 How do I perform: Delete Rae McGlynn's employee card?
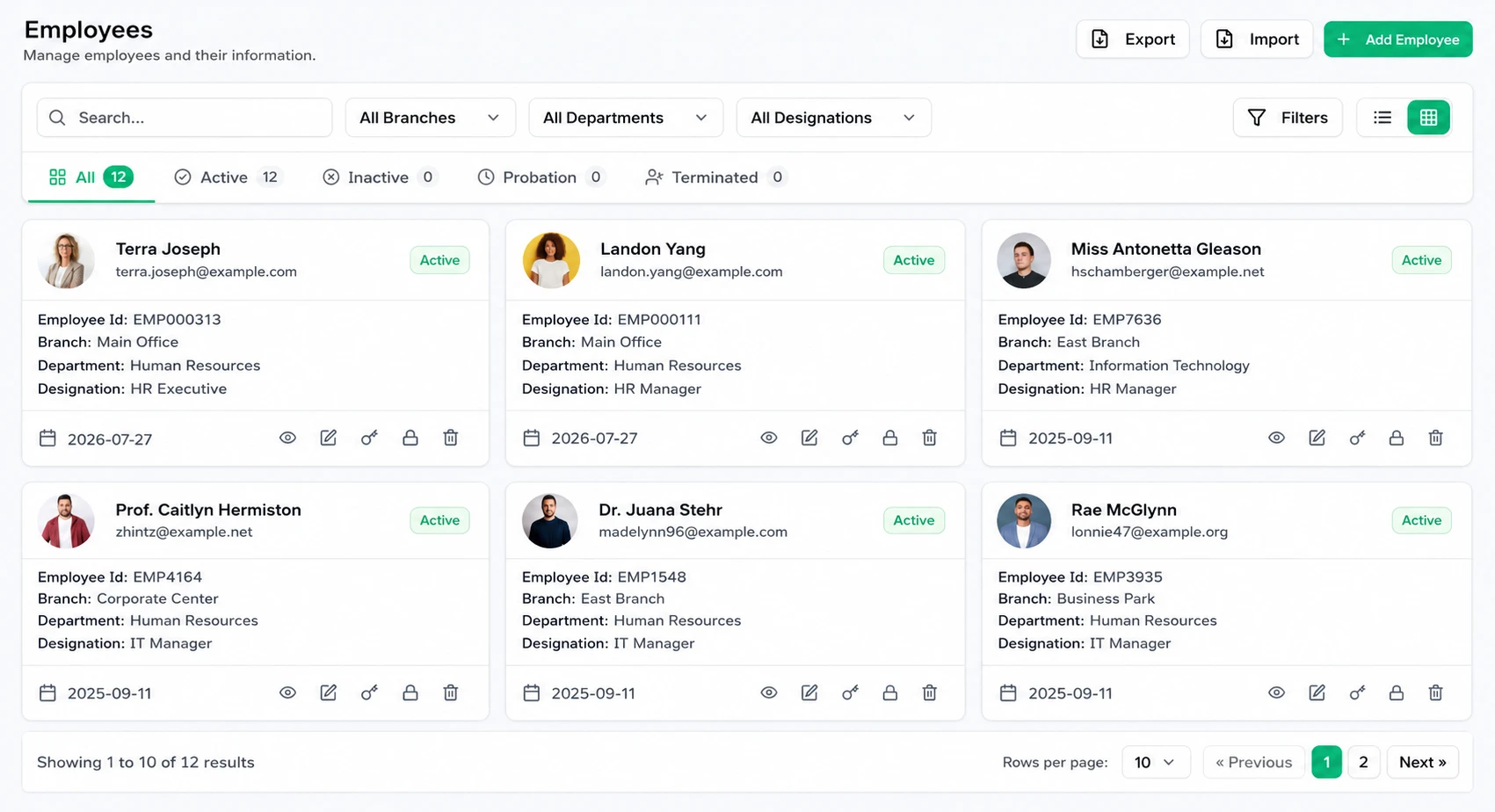click(1436, 692)
